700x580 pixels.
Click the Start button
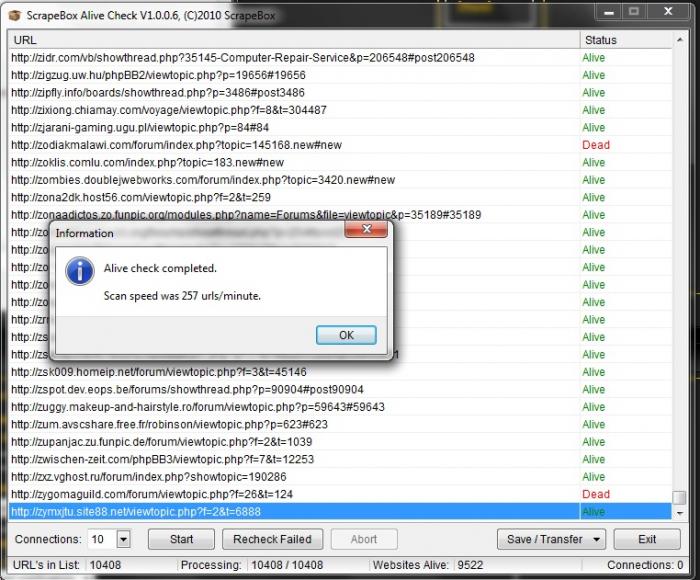point(181,539)
